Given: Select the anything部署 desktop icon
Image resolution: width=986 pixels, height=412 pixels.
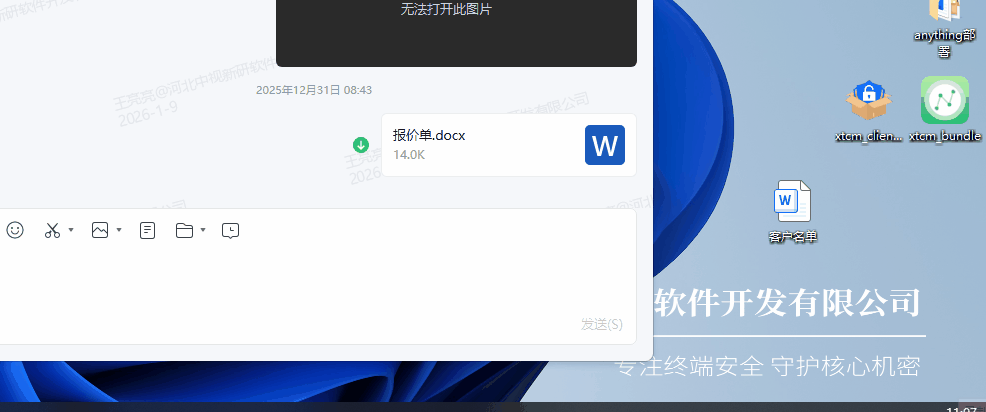Looking at the screenshot, I should [x=944, y=29].
